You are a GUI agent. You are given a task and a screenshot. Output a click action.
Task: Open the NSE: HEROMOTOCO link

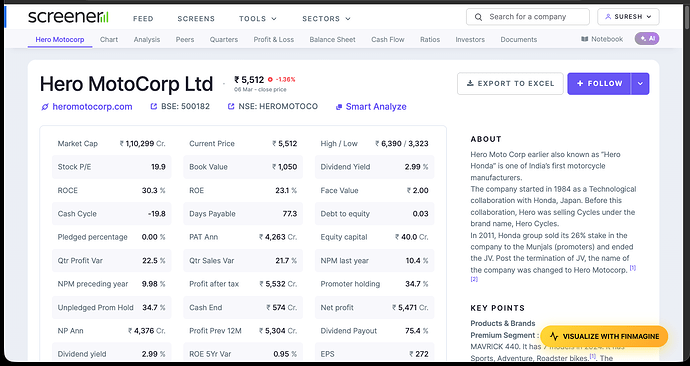[278, 106]
